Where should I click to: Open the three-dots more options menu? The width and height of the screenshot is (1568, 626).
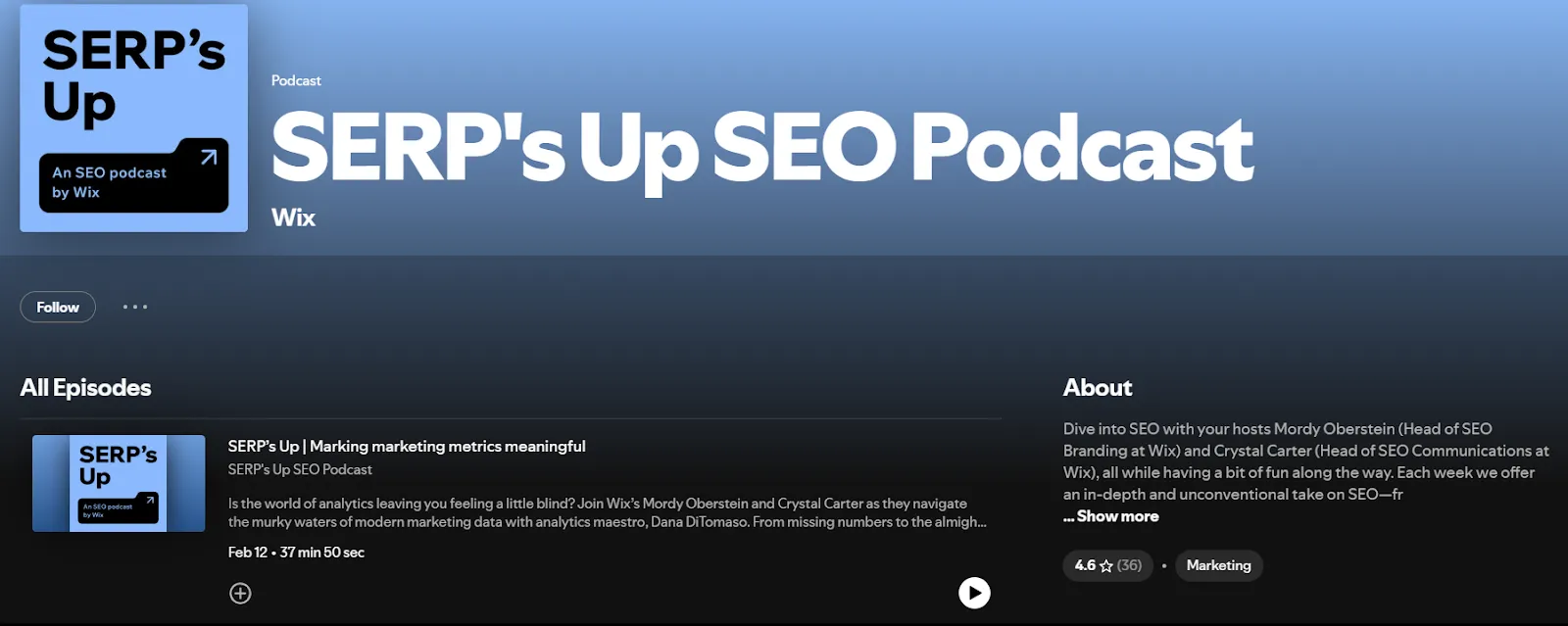click(135, 307)
